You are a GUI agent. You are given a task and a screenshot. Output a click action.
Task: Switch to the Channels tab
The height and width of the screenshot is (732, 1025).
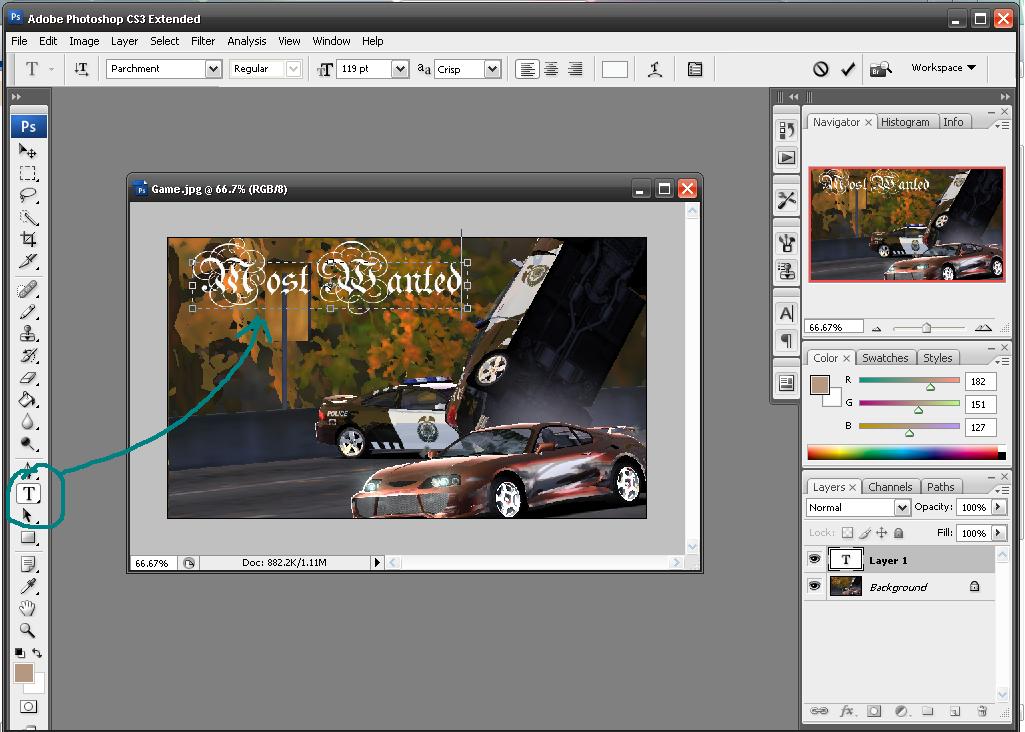pyautogui.click(x=889, y=487)
